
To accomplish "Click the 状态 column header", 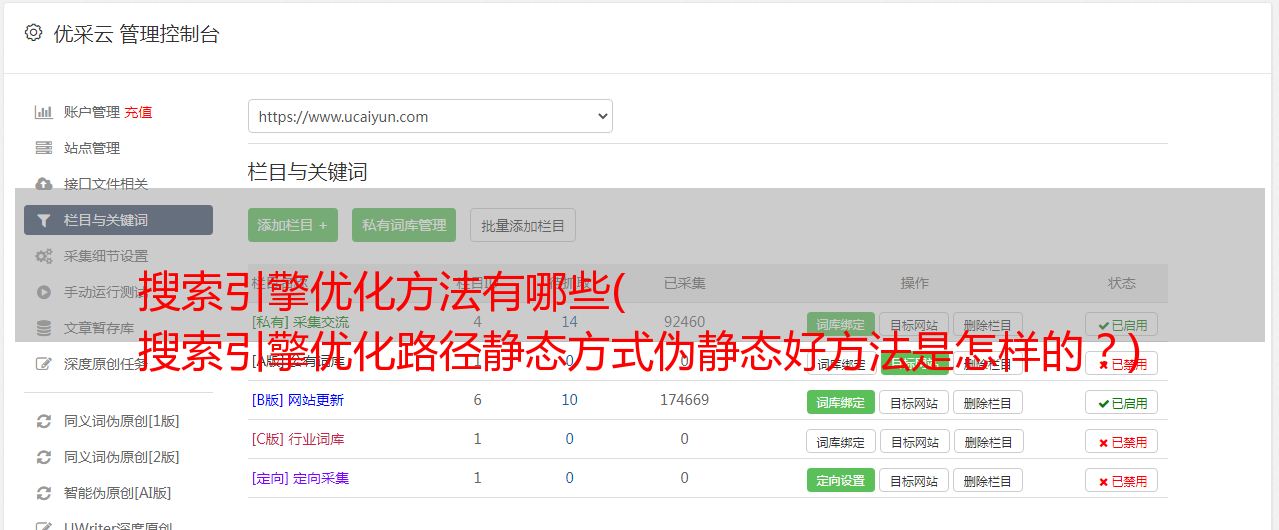I will point(1122,283).
